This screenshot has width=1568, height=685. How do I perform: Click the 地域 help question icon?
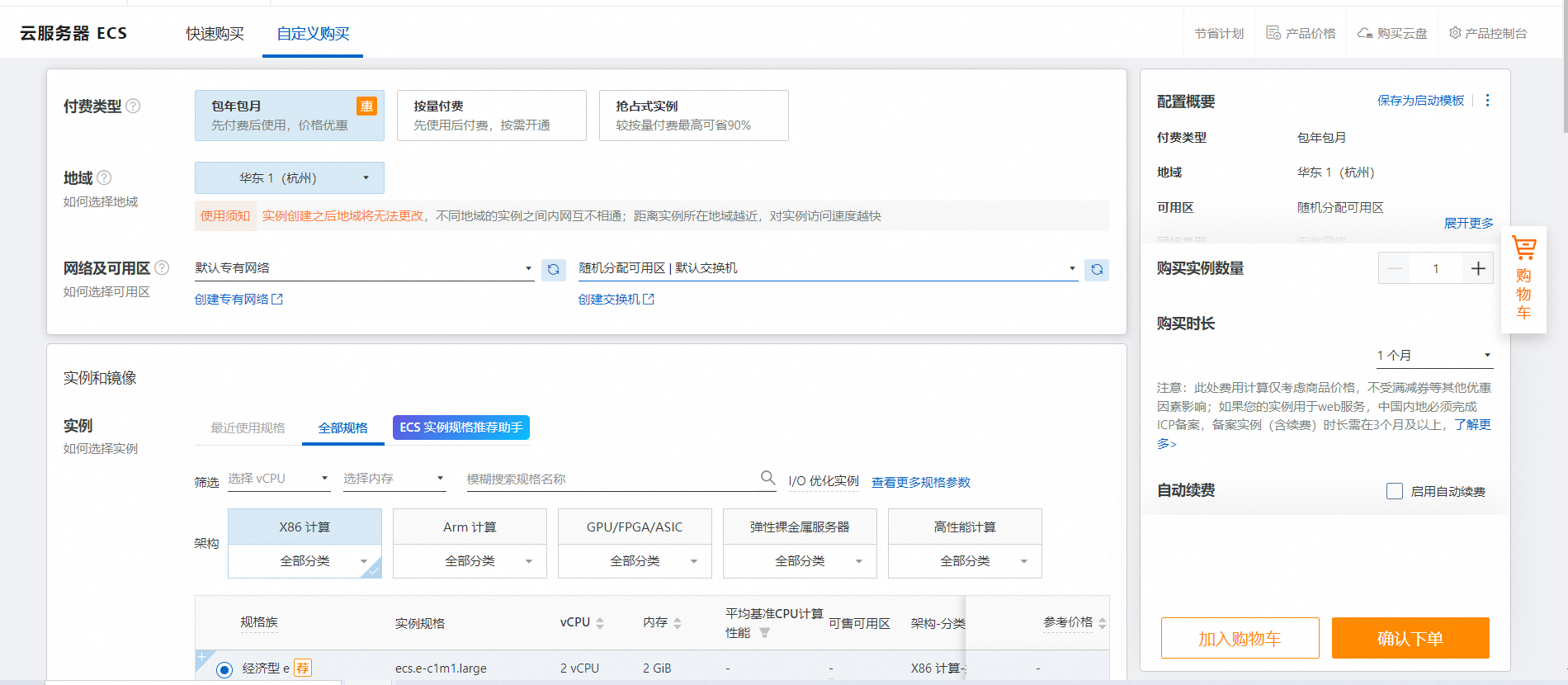point(104,177)
